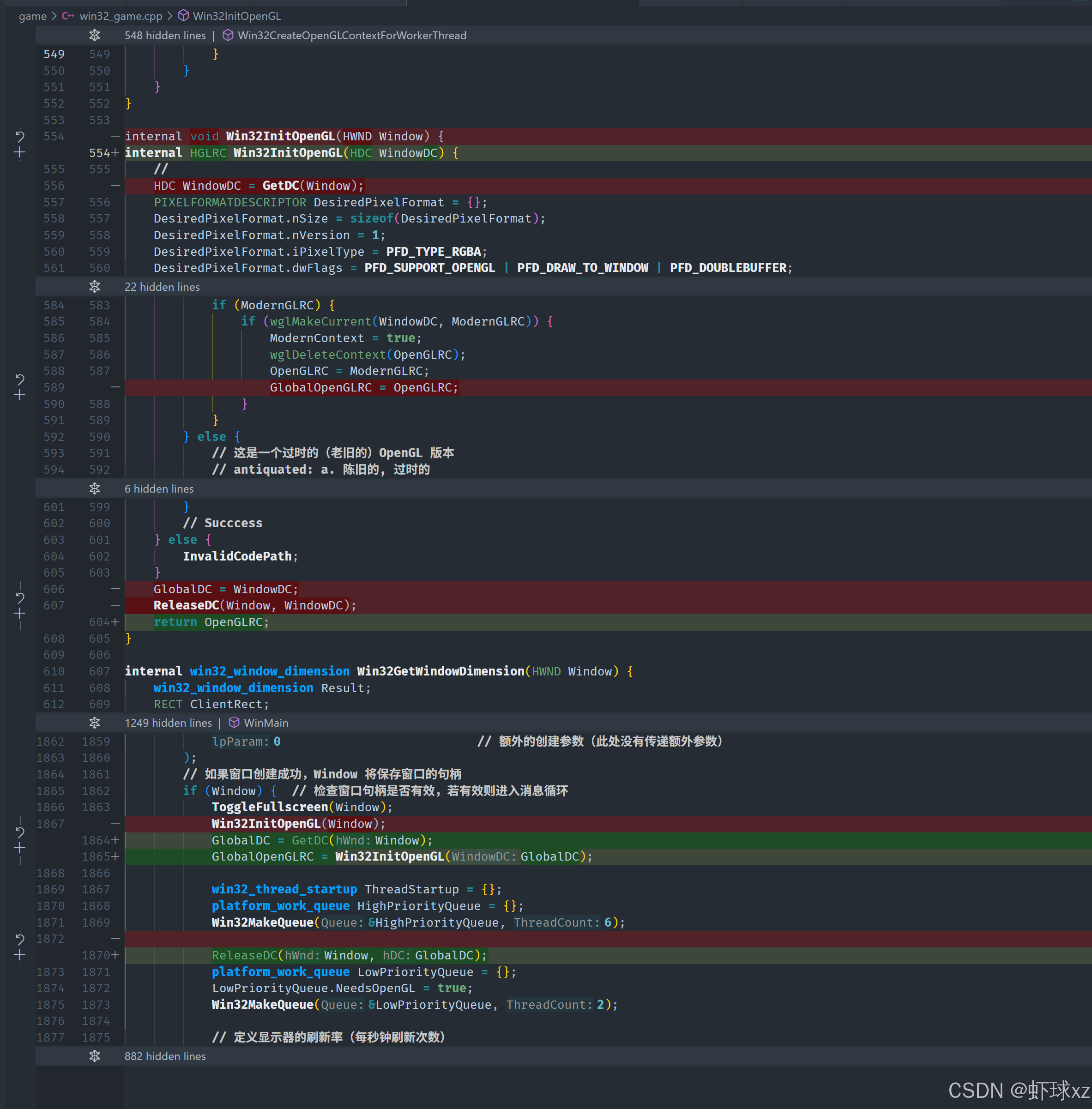
Task: Revert the Win32InitOpenGL signature change at line 554
Action: tap(19, 137)
